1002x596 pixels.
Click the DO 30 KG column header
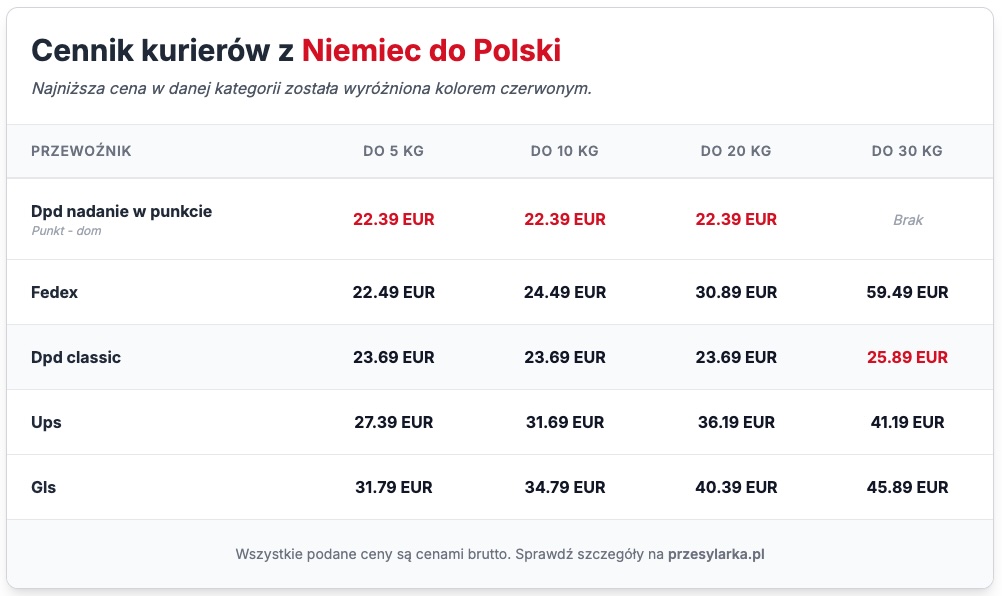907,151
